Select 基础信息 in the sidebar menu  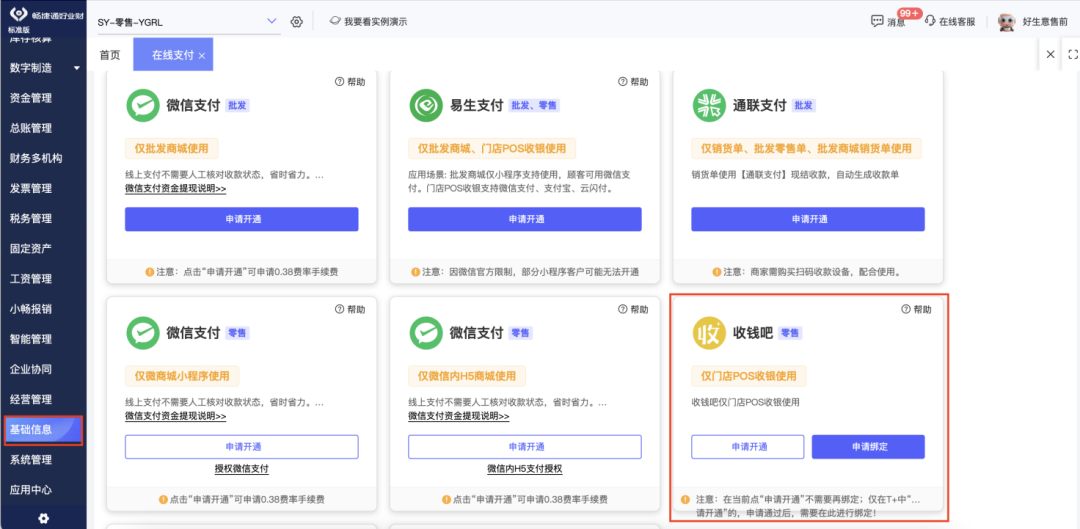point(43,430)
